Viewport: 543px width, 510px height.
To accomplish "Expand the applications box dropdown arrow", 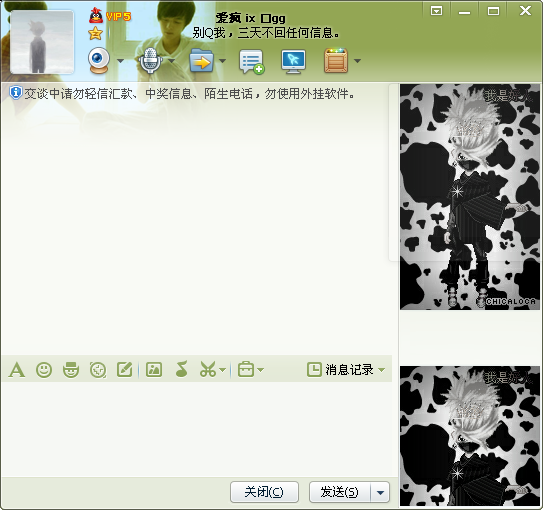I will click(x=357, y=61).
